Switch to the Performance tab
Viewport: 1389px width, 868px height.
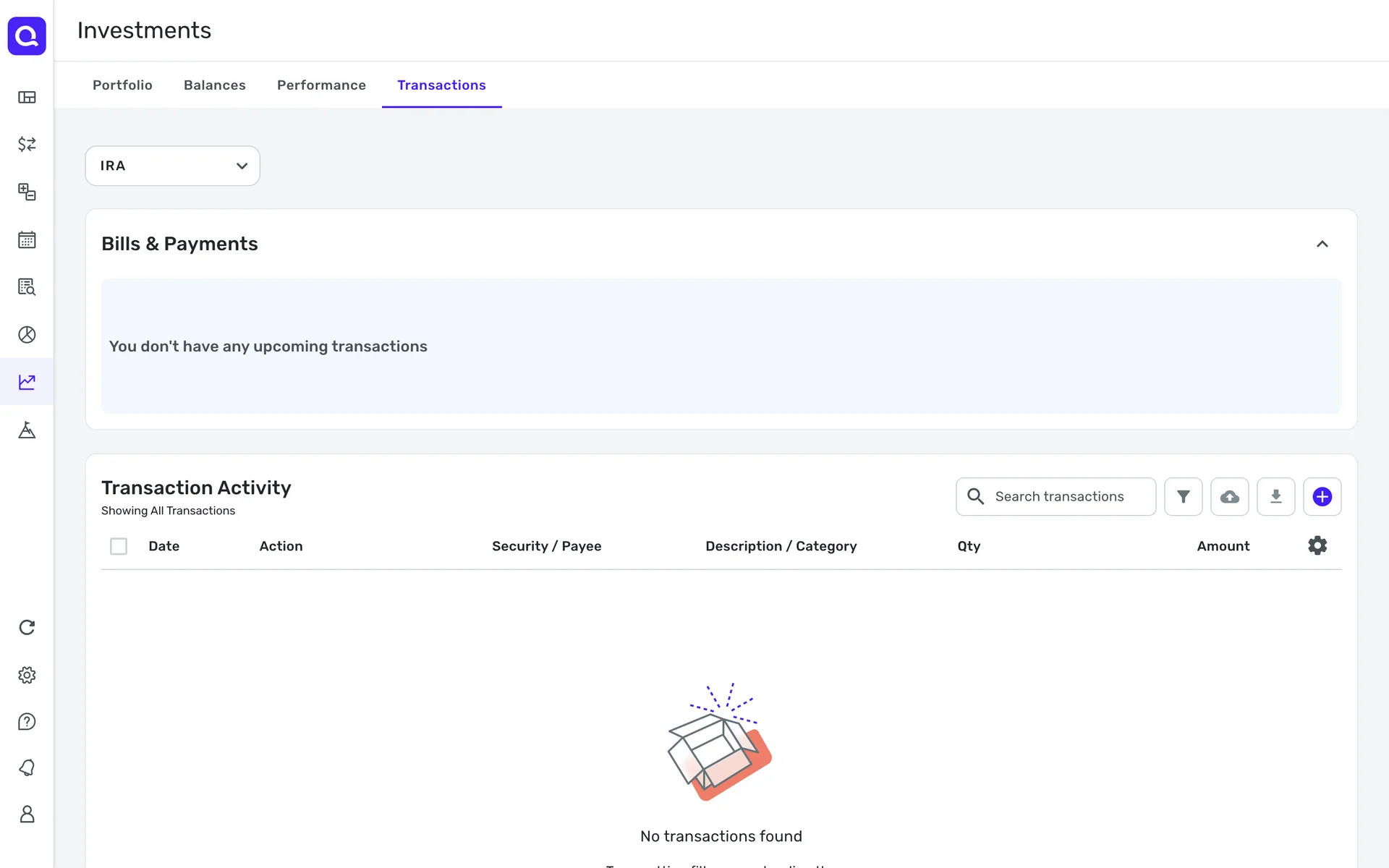coord(321,85)
